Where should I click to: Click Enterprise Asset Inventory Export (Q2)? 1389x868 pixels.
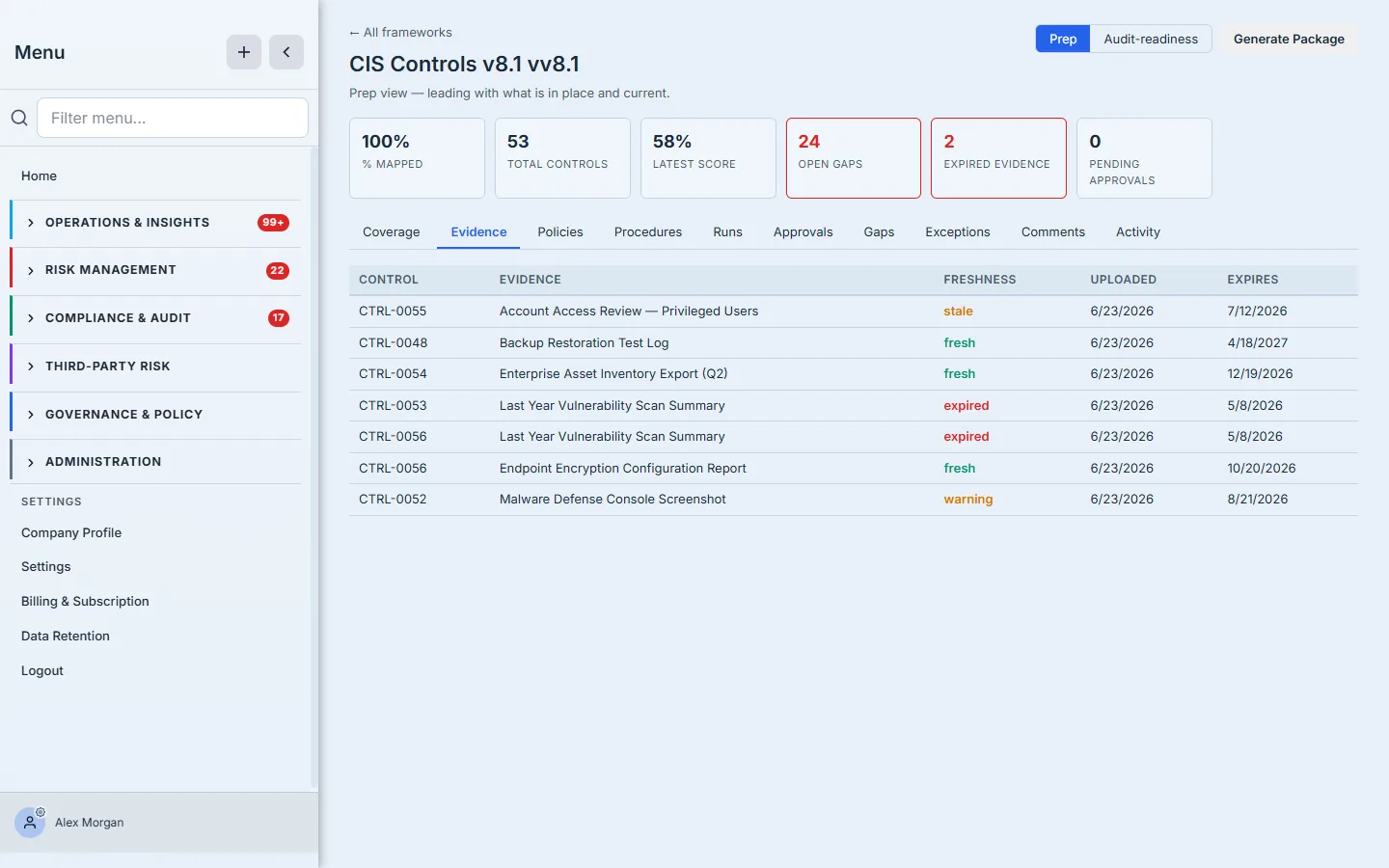(613, 374)
